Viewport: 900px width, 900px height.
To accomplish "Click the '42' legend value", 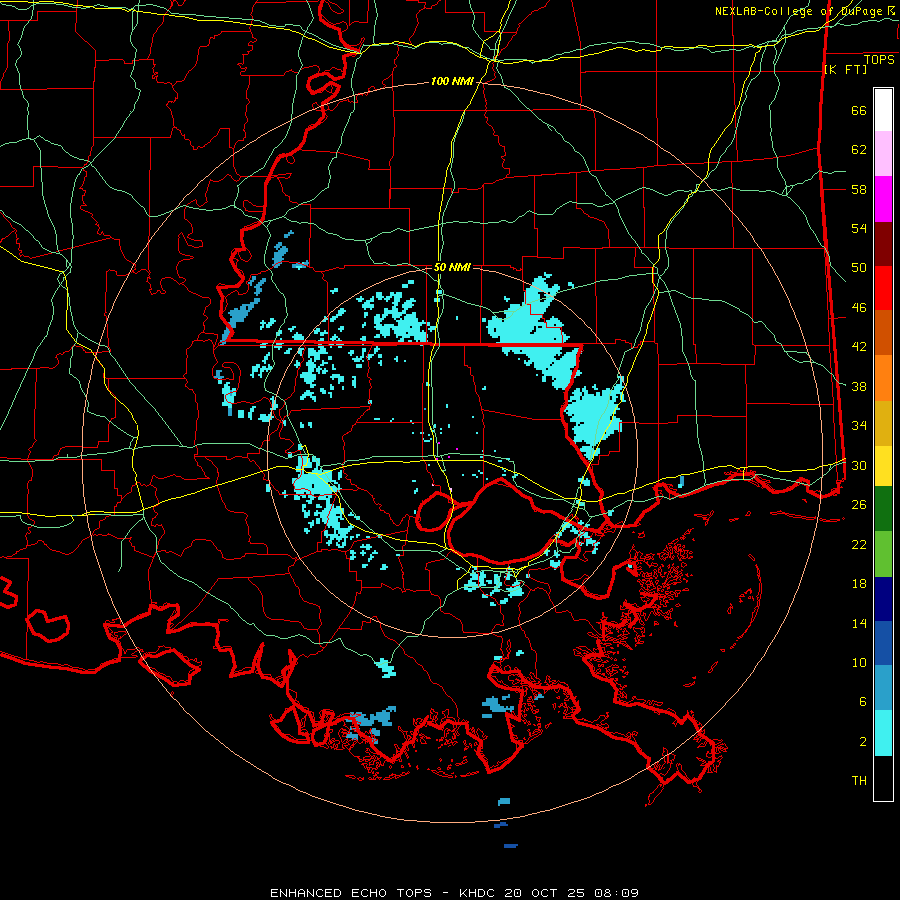I will [x=859, y=347].
